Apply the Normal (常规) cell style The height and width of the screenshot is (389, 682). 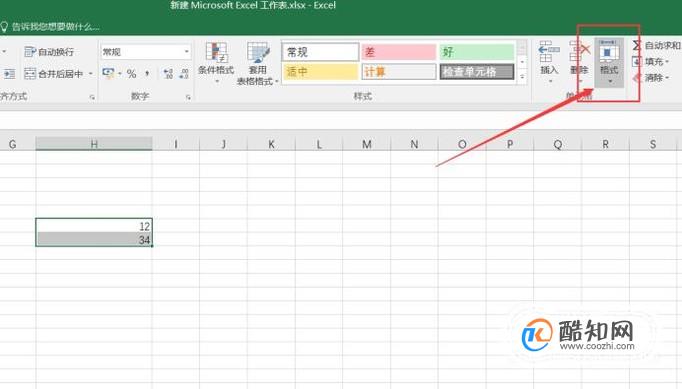pos(321,52)
